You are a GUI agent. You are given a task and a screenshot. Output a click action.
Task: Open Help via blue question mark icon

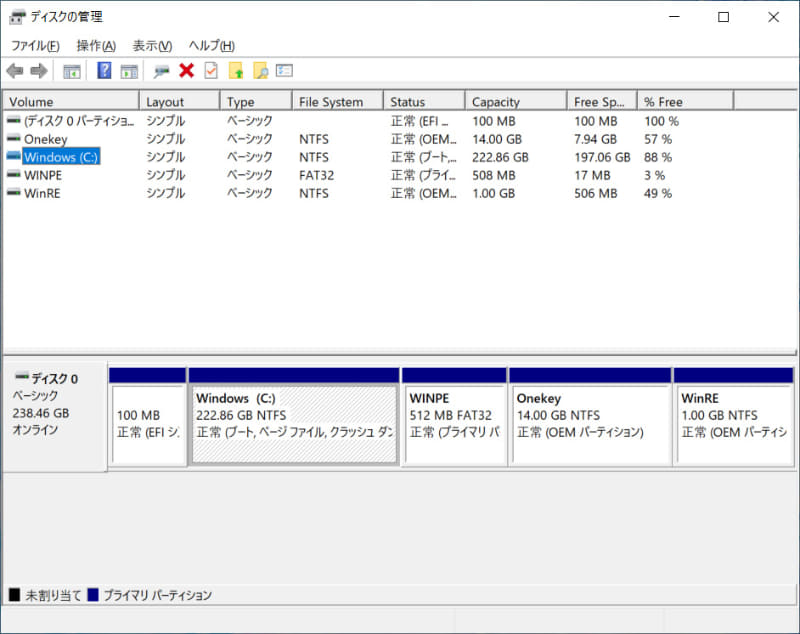point(104,70)
